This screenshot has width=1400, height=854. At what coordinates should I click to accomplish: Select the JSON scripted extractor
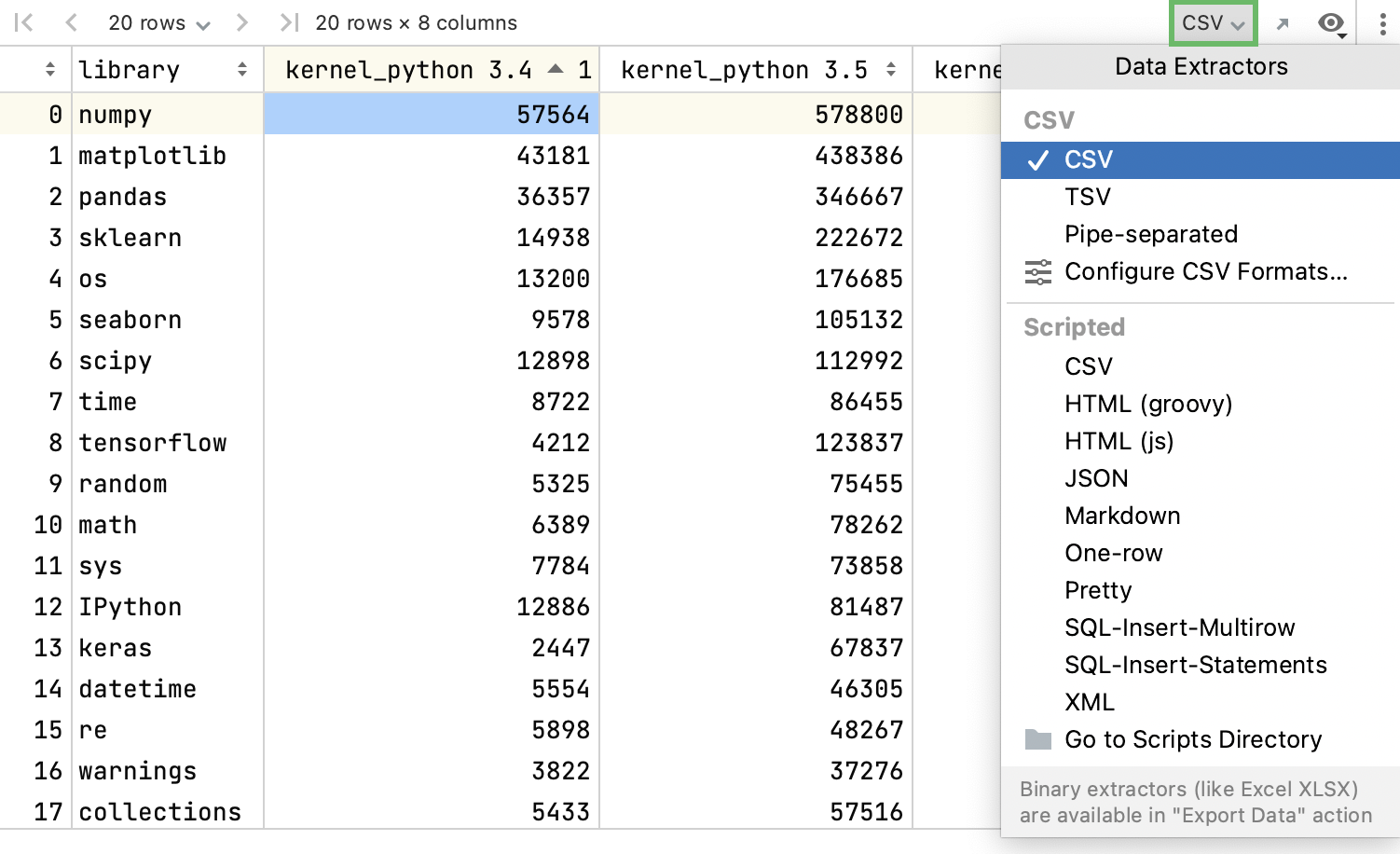point(1097,478)
